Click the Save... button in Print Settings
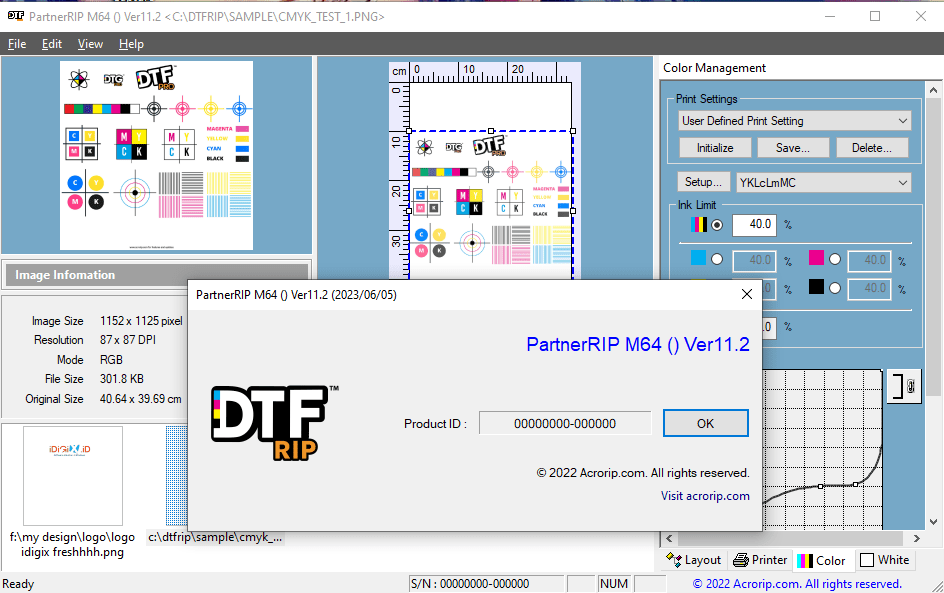This screenshot has height=593, width=944. [793, 147]
